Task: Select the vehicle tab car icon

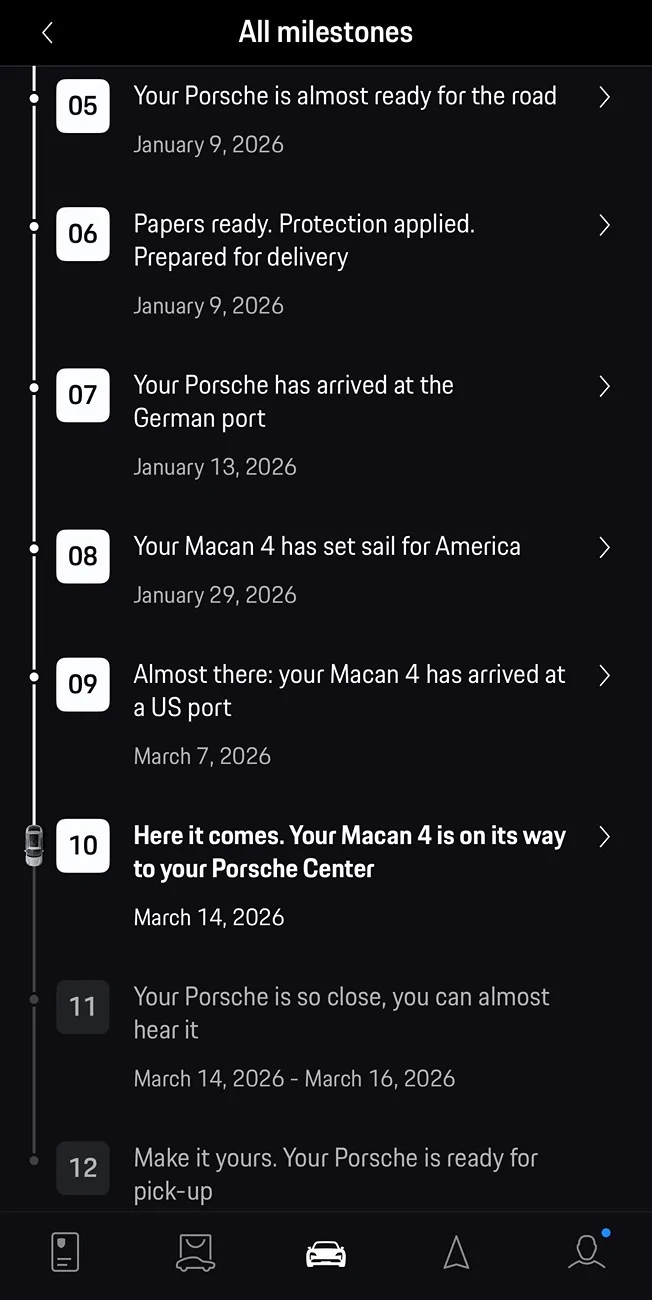Action: click(x=326, y=1253)
